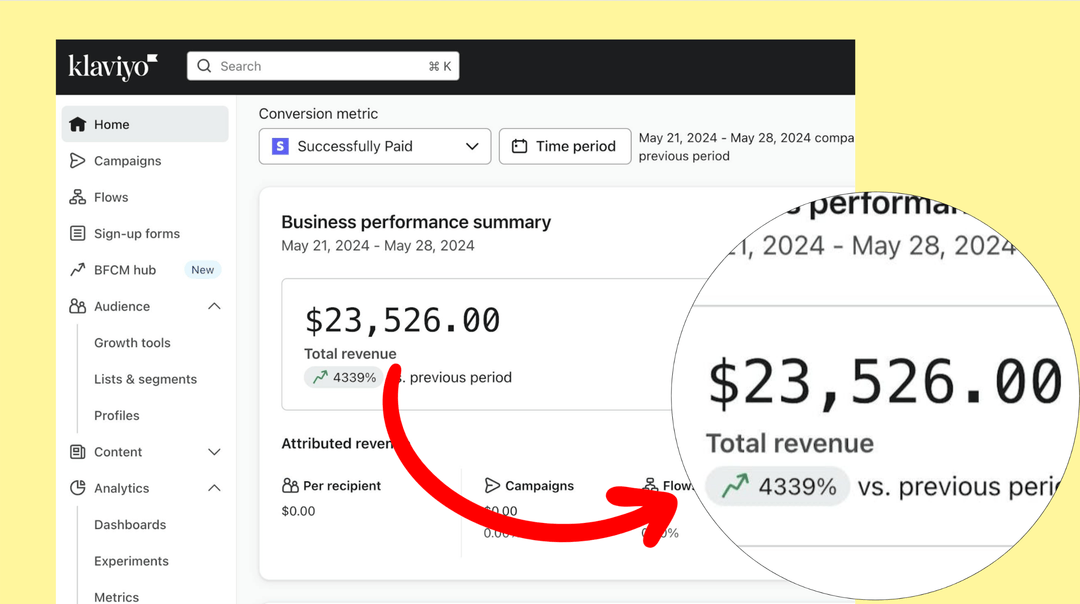The width and height of the screenshot is (1080, 604).
Task: Click the Flows sidebar icon
Action: (x=77, y=197)
